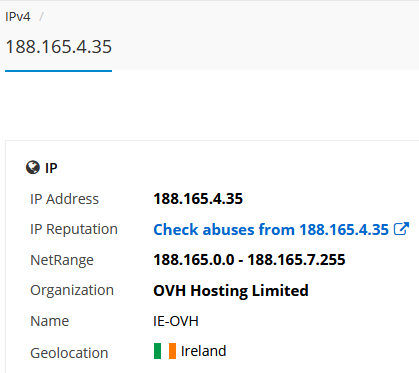419x373 pixels.
Task: Click the IE-OVH name value
Action: click(176, 321)
